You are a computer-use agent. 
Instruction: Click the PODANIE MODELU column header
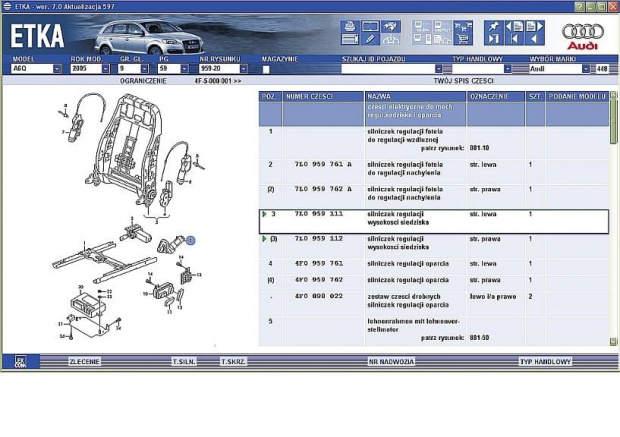pyautogui.click(x=577, y=96)
